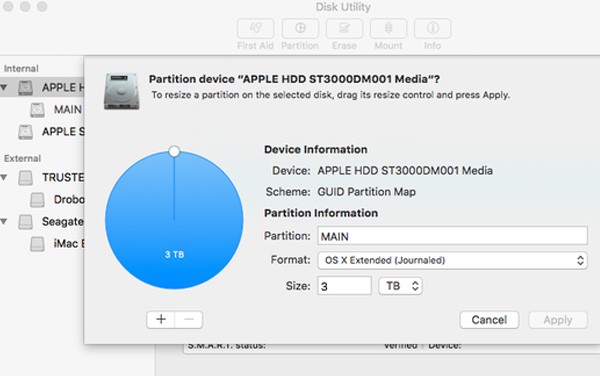
Task: Select the APPLE HDD drive icon in the sidebar
Action: [26, 88]
